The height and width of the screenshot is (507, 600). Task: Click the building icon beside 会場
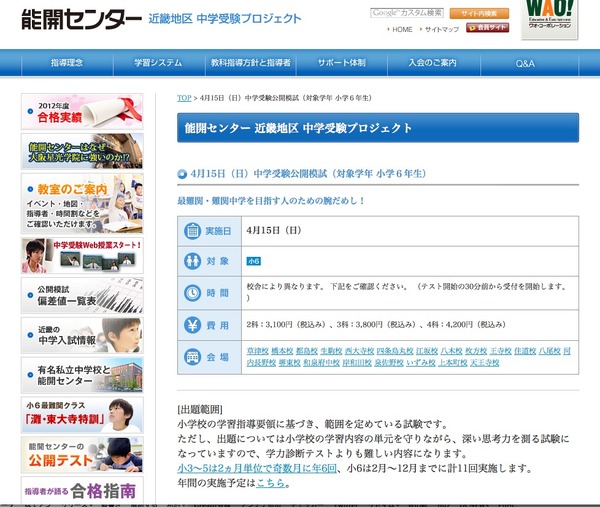point(193,357)
